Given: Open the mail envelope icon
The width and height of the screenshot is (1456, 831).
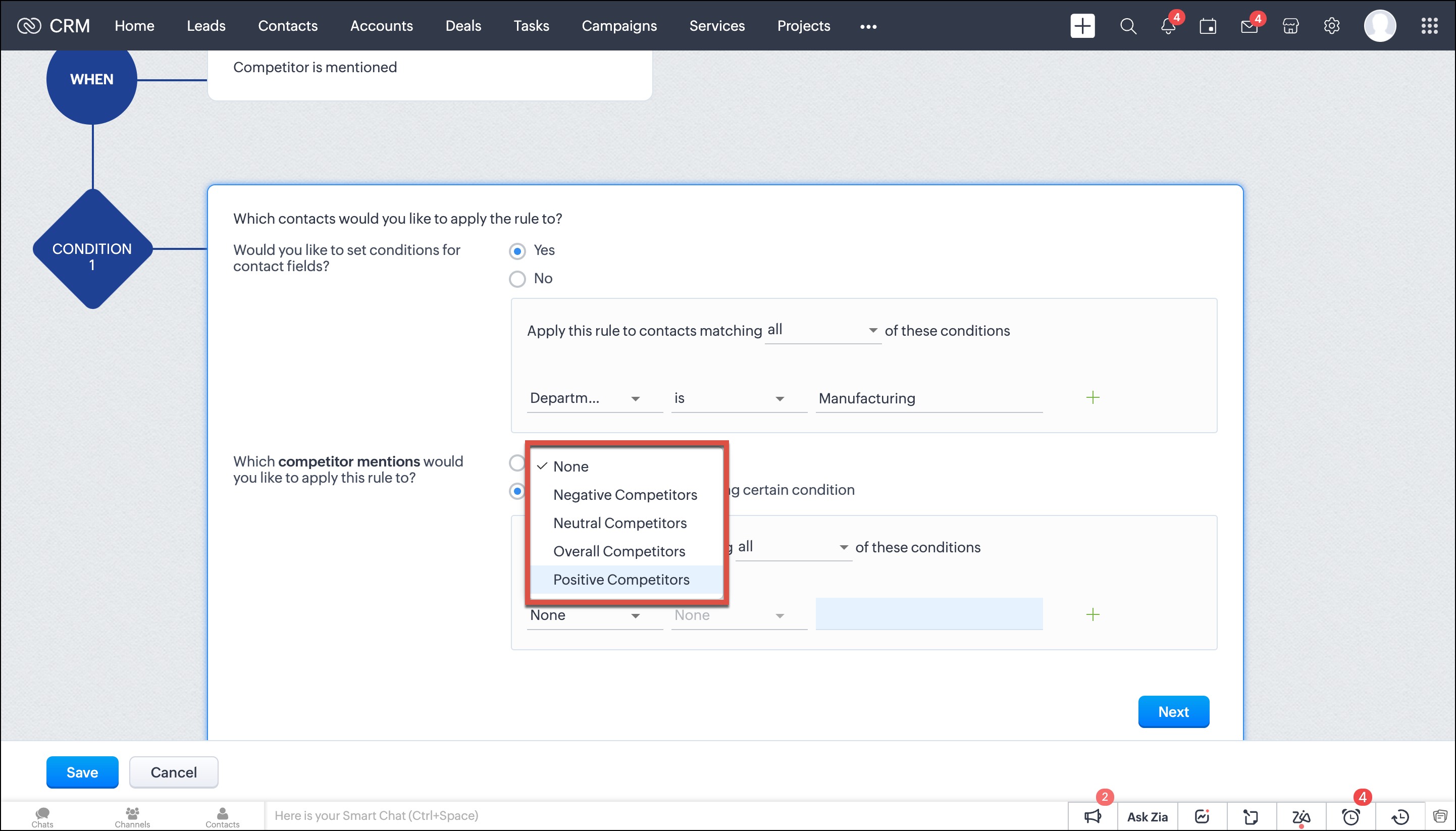Looking at the screenshot, I should point(1249,26).
